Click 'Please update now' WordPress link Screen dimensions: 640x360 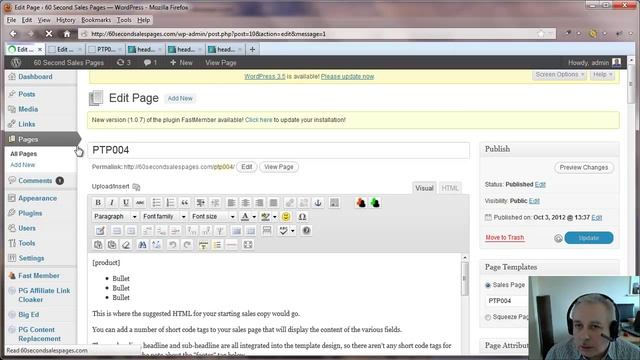347,77
